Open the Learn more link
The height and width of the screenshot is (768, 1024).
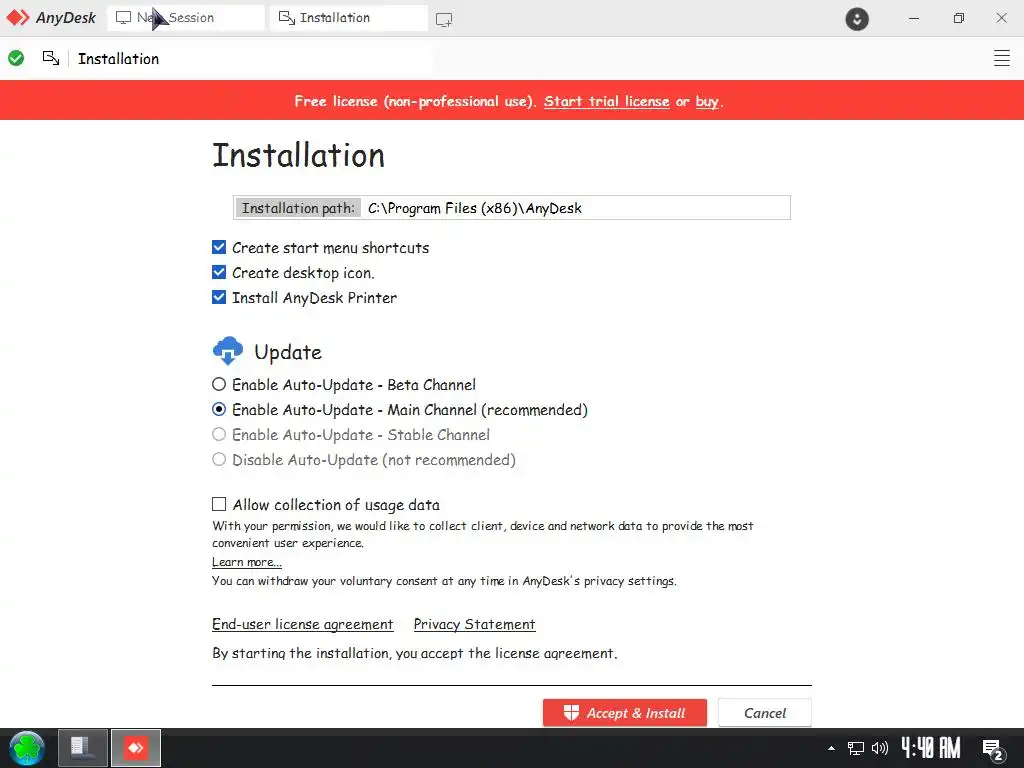point(247,562)
